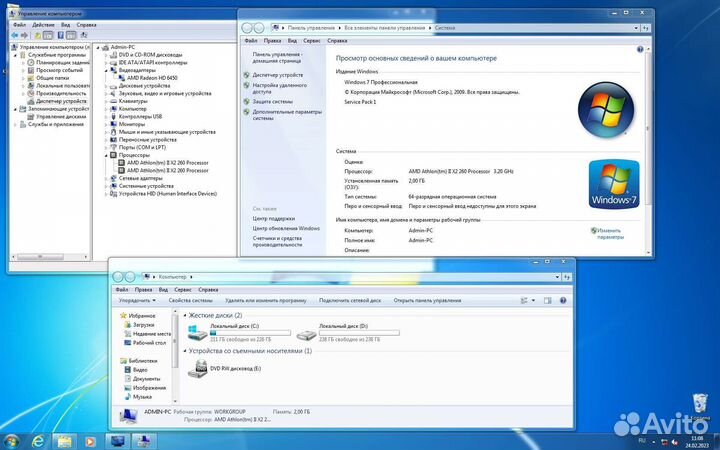Expand the Контроллеры USB node
Image resolution: width=720 pixels, height=450 pixels.
coord(106,117)
